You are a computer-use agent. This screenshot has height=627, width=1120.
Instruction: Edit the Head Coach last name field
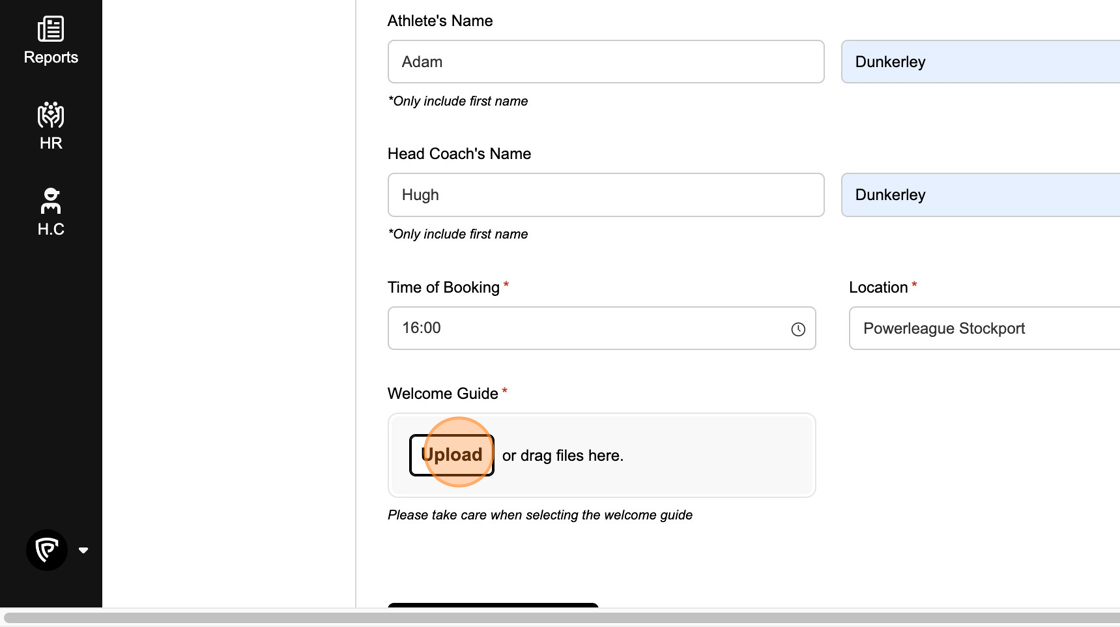coord(981,195)
